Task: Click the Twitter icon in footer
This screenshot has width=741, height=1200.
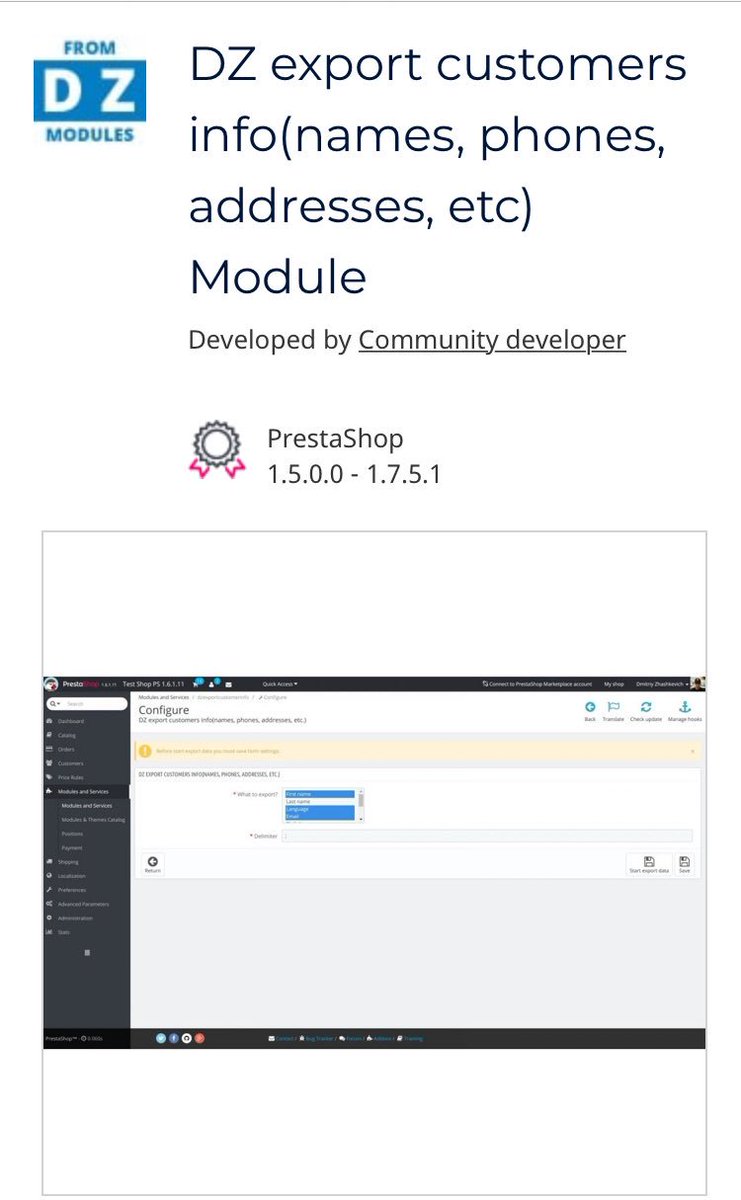Action: [160, 1038]
